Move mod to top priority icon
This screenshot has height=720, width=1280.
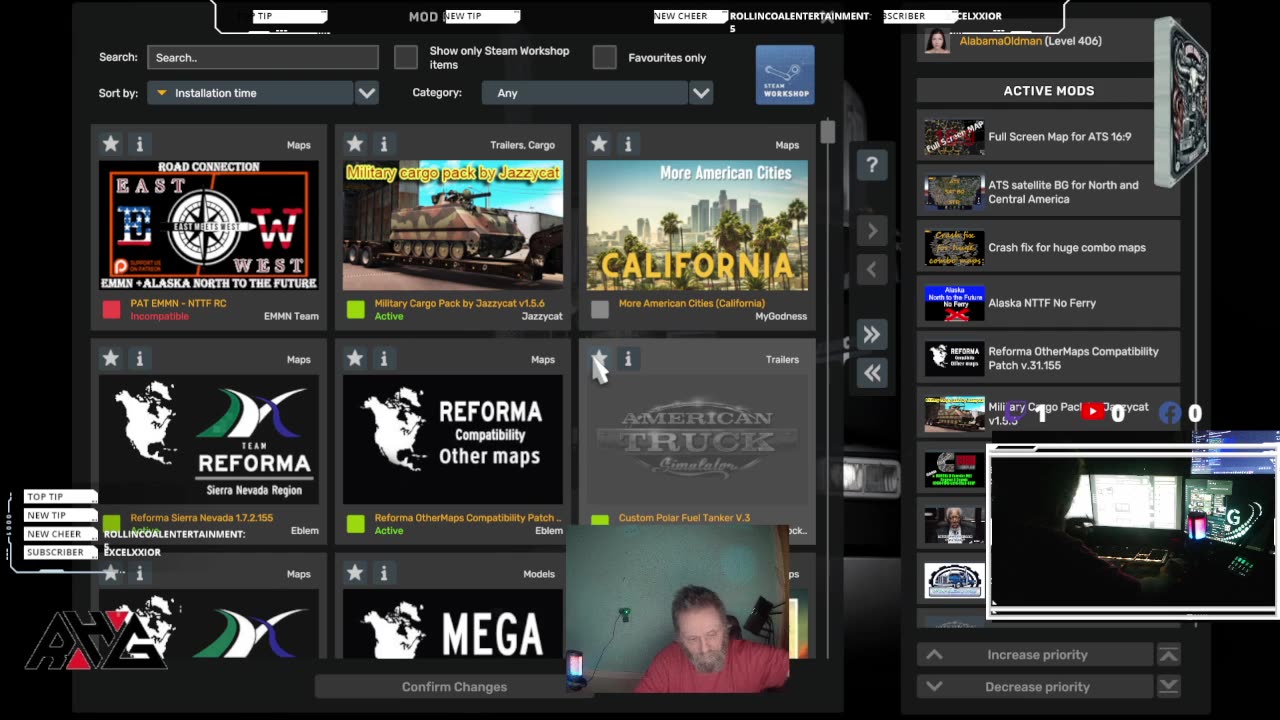tap(1168, 655)
